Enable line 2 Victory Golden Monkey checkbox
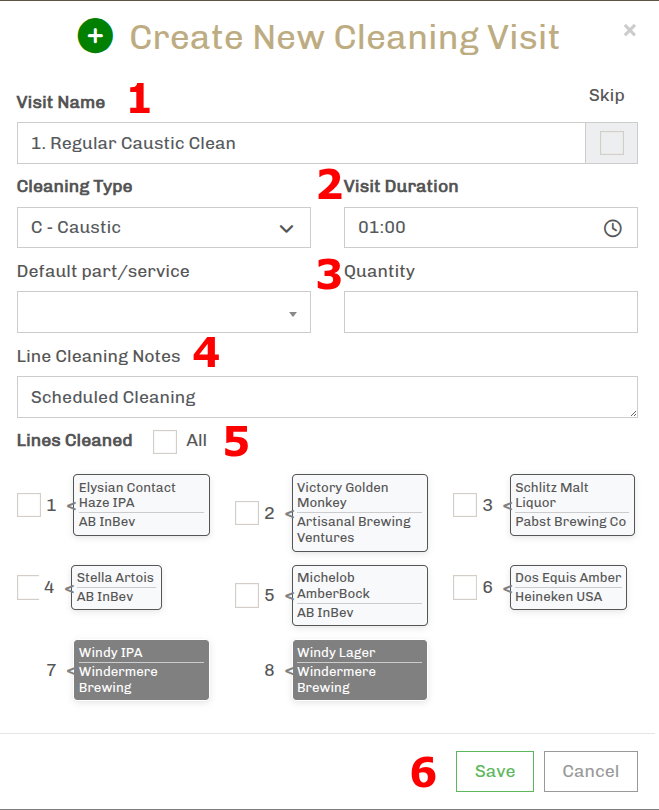Viewport: 659px width, 810px height. point(247,513)
